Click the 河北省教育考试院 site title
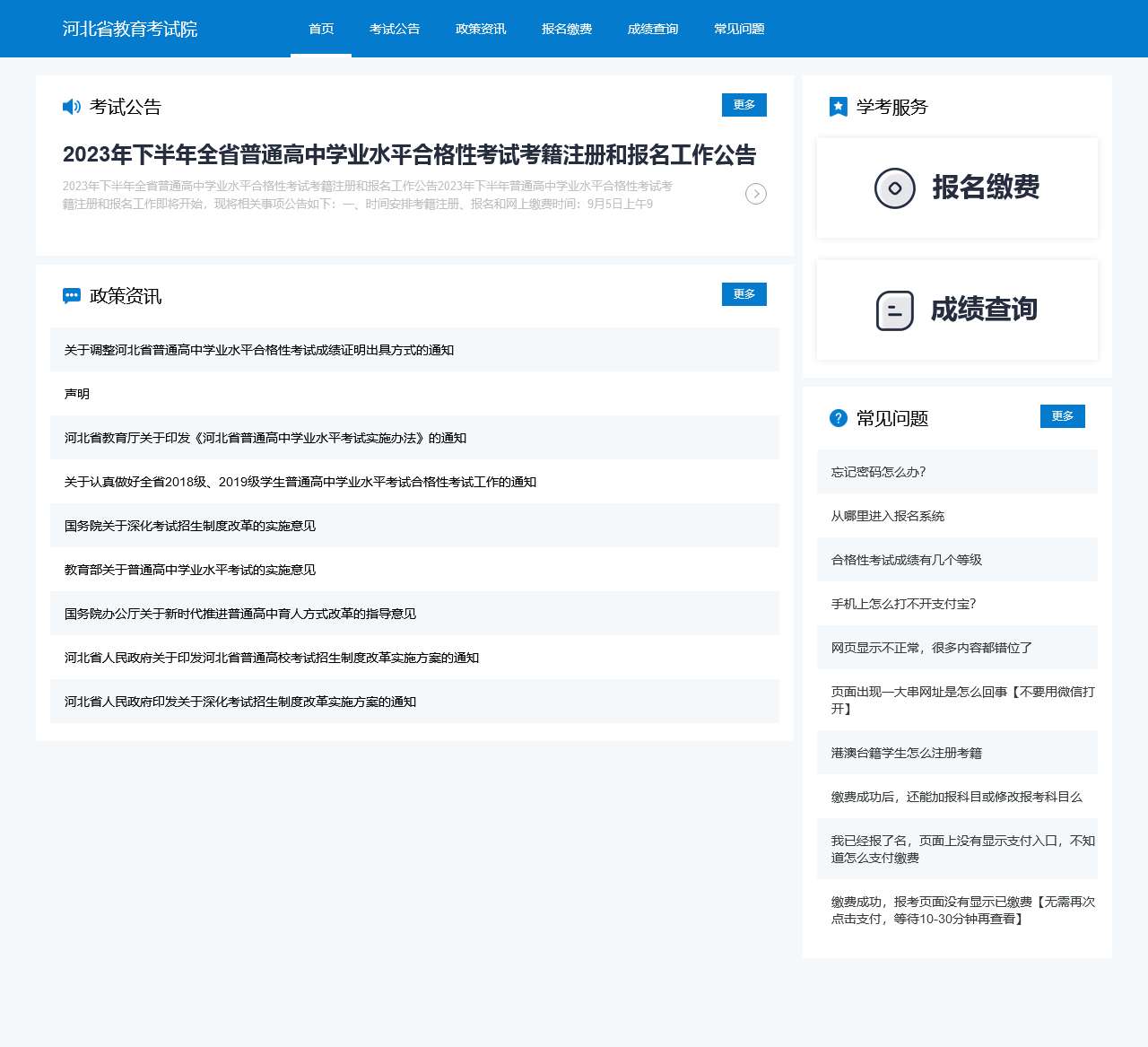 tap(130, 29)
